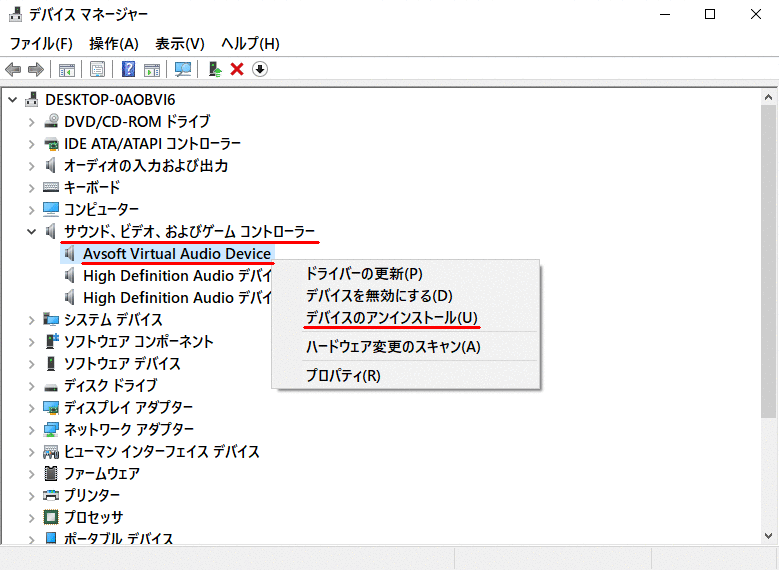The image size is (779, 570).
Task: Open the 操作(A) menu
Action: point(114,44)
